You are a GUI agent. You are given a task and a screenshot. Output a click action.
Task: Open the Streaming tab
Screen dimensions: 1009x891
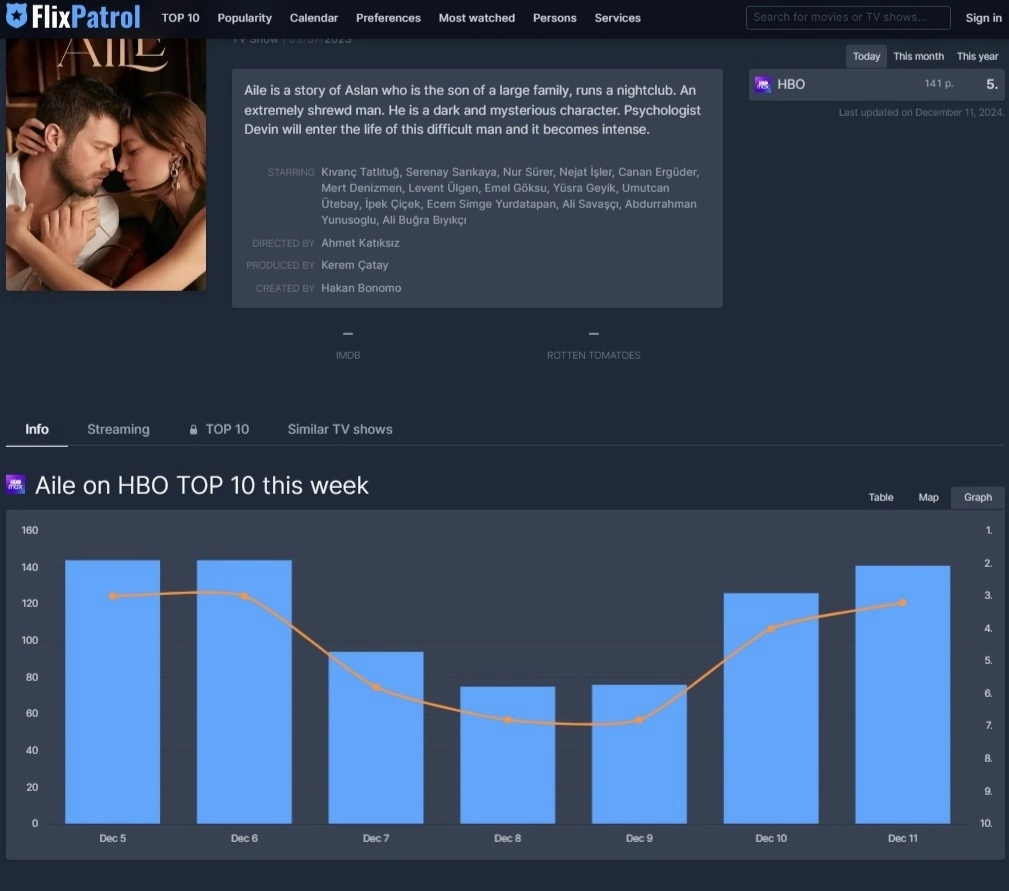(118, 430)
